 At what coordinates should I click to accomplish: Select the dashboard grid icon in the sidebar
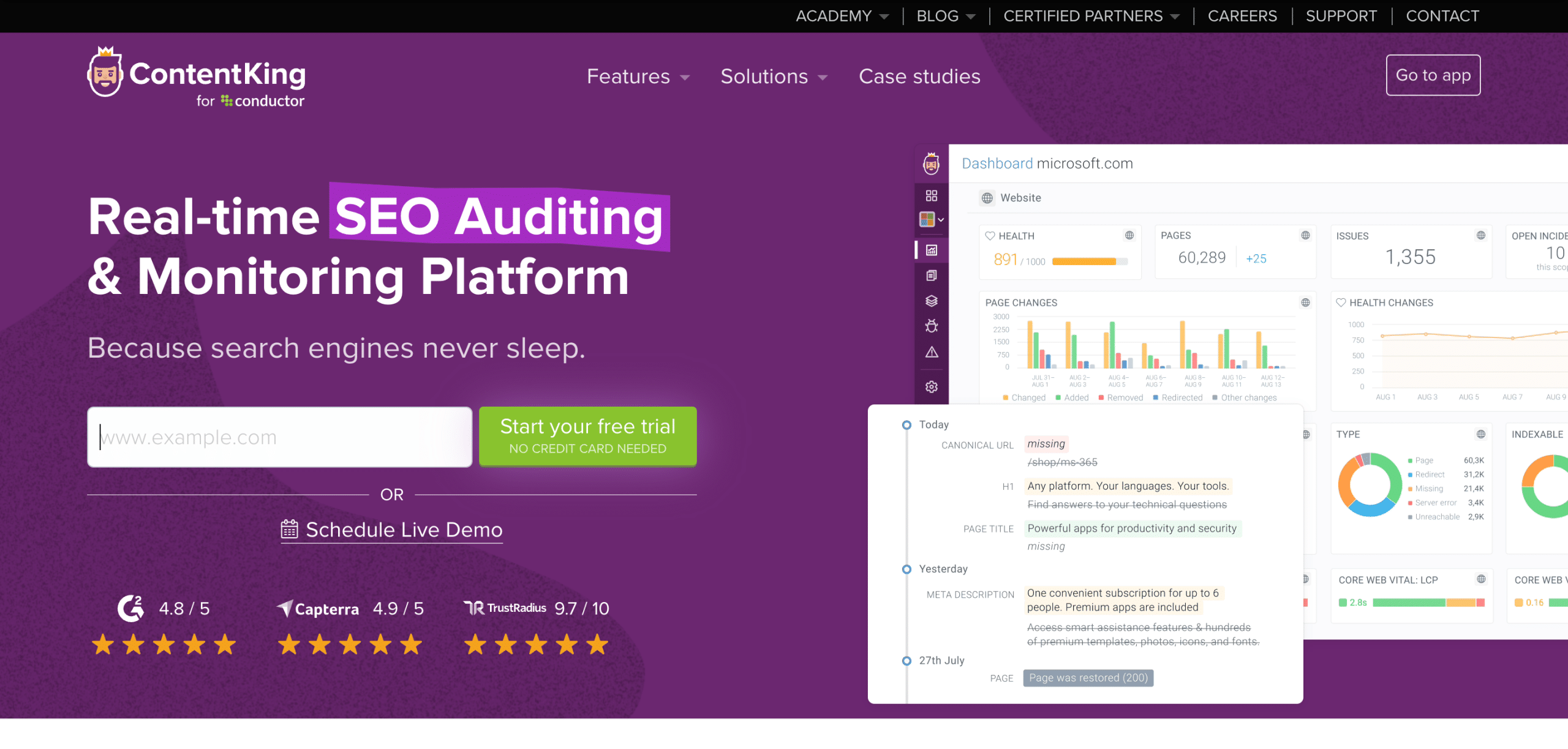click(x=932, y=196)
